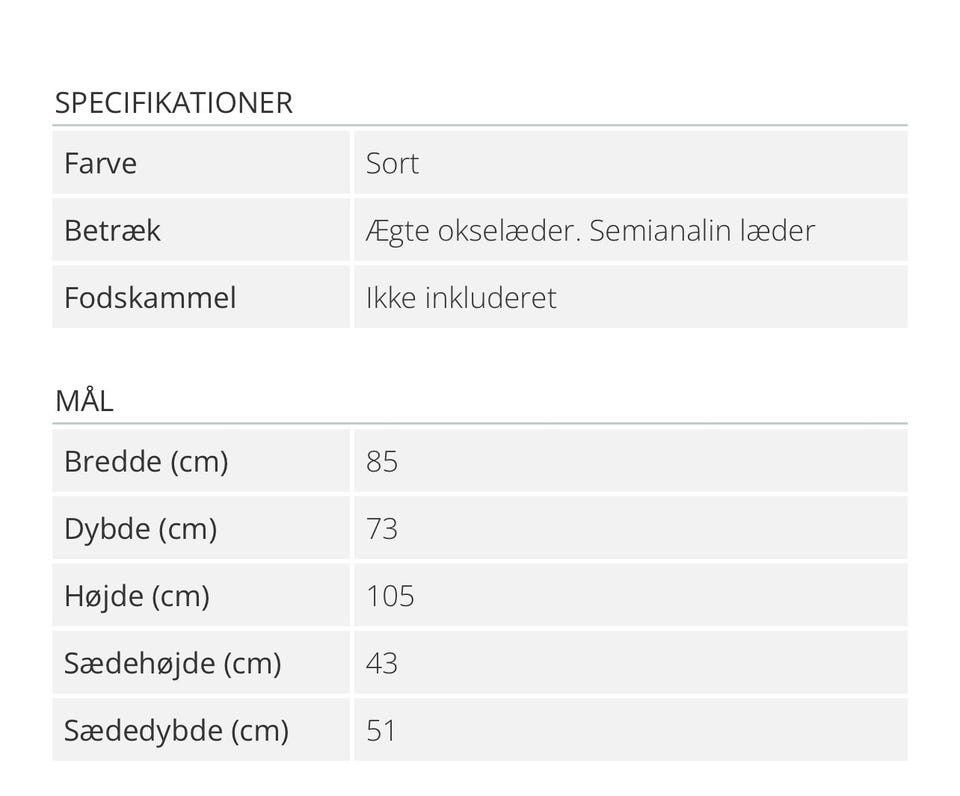Select the Højde (cm) label
The width and height of the screenshot is (960, 796).
[x=137, y=596]
